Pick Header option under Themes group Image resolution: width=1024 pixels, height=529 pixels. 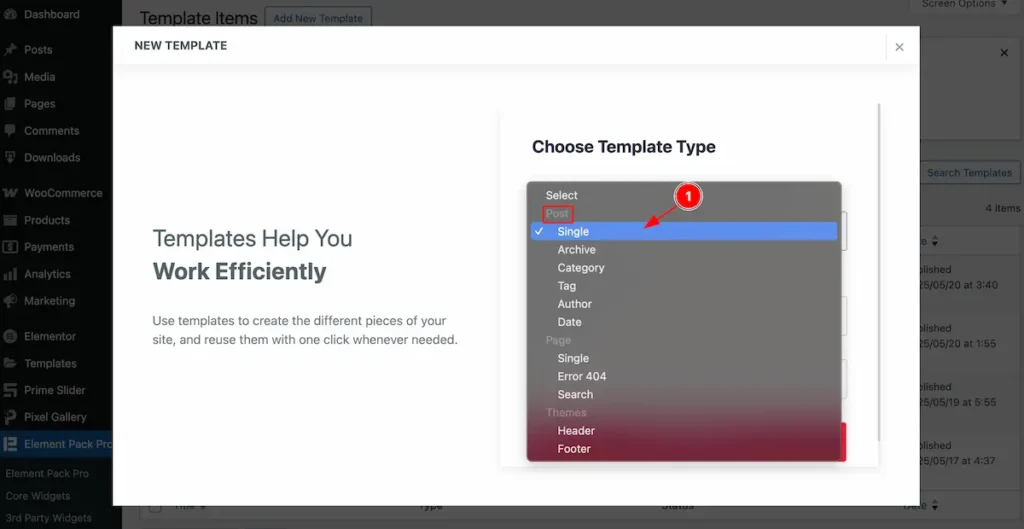pos(576,431)
